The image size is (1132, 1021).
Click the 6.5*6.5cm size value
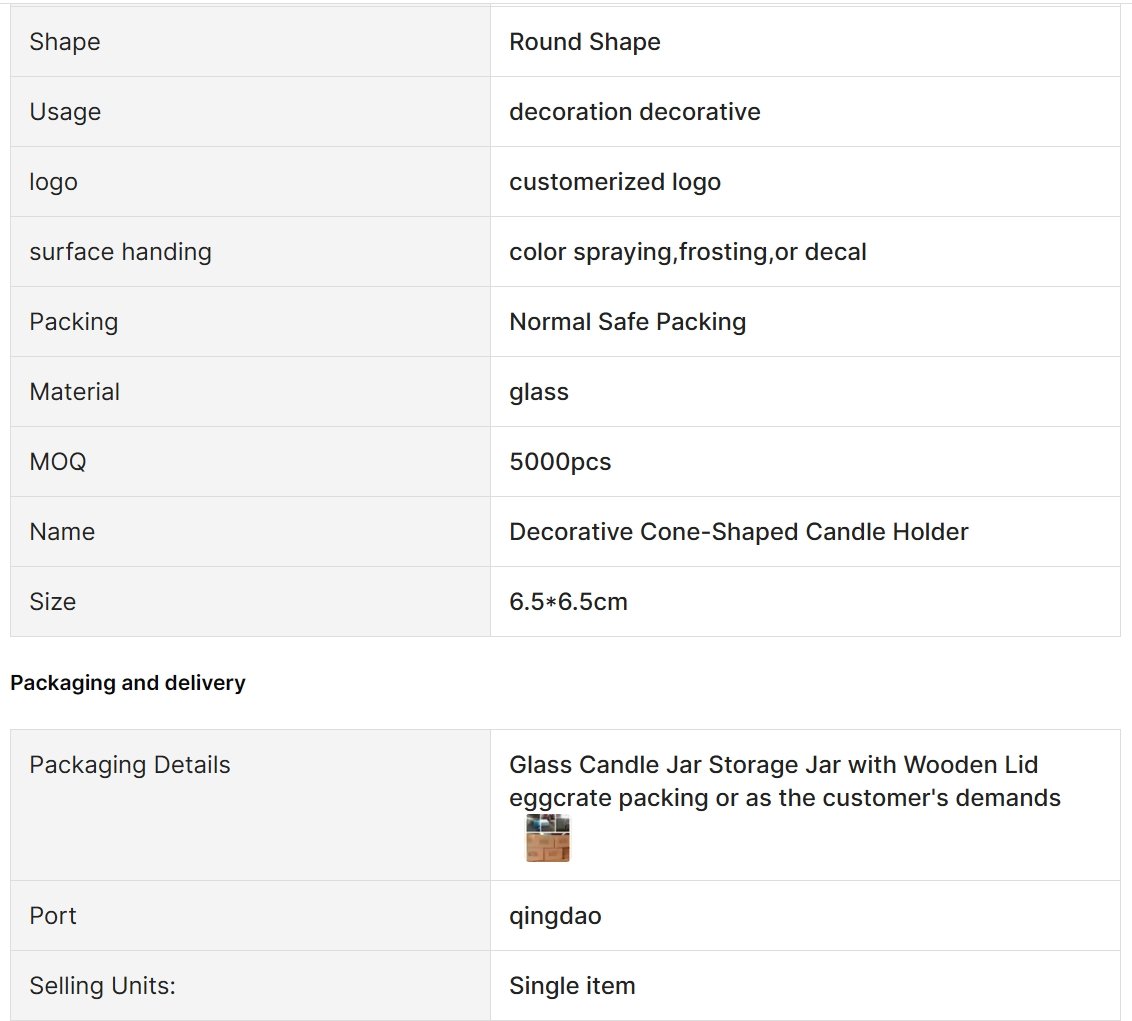coord(568,602)
